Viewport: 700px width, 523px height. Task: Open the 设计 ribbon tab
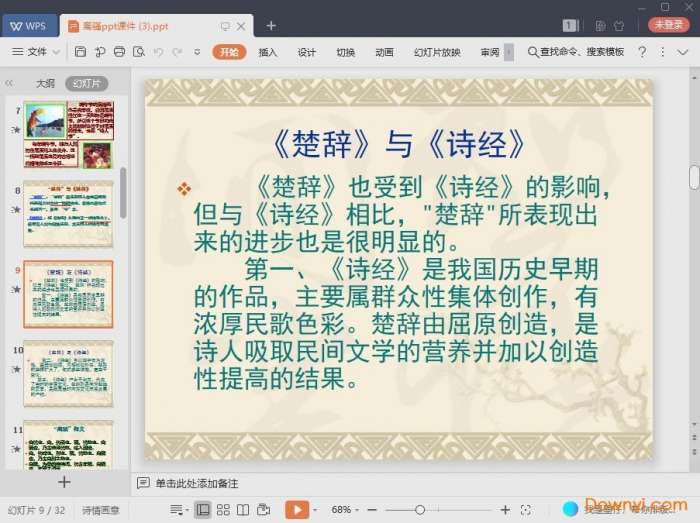point(307,52)
